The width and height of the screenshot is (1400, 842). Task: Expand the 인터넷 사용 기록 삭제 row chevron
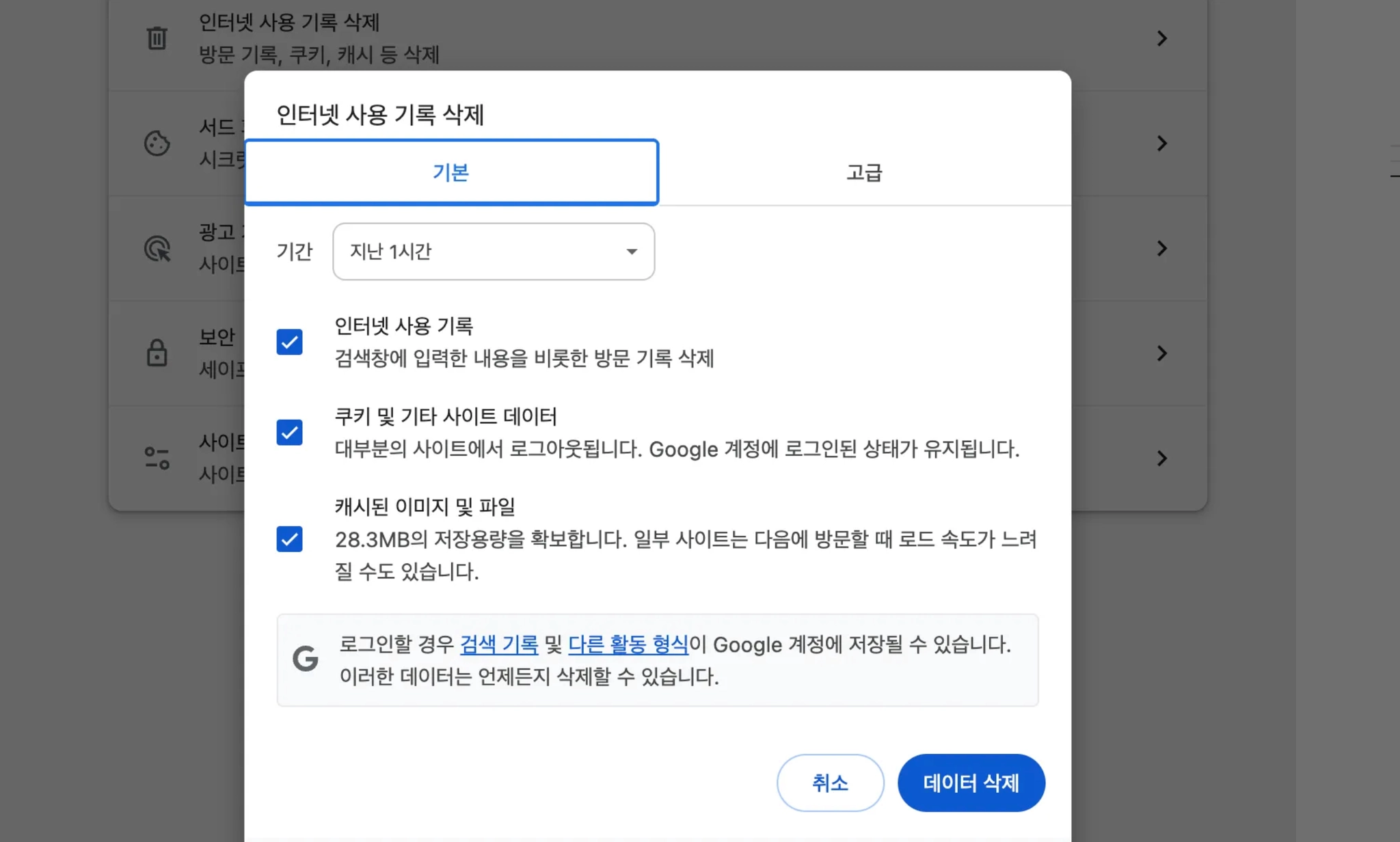pyautogui.click(x=1161, y=38)
